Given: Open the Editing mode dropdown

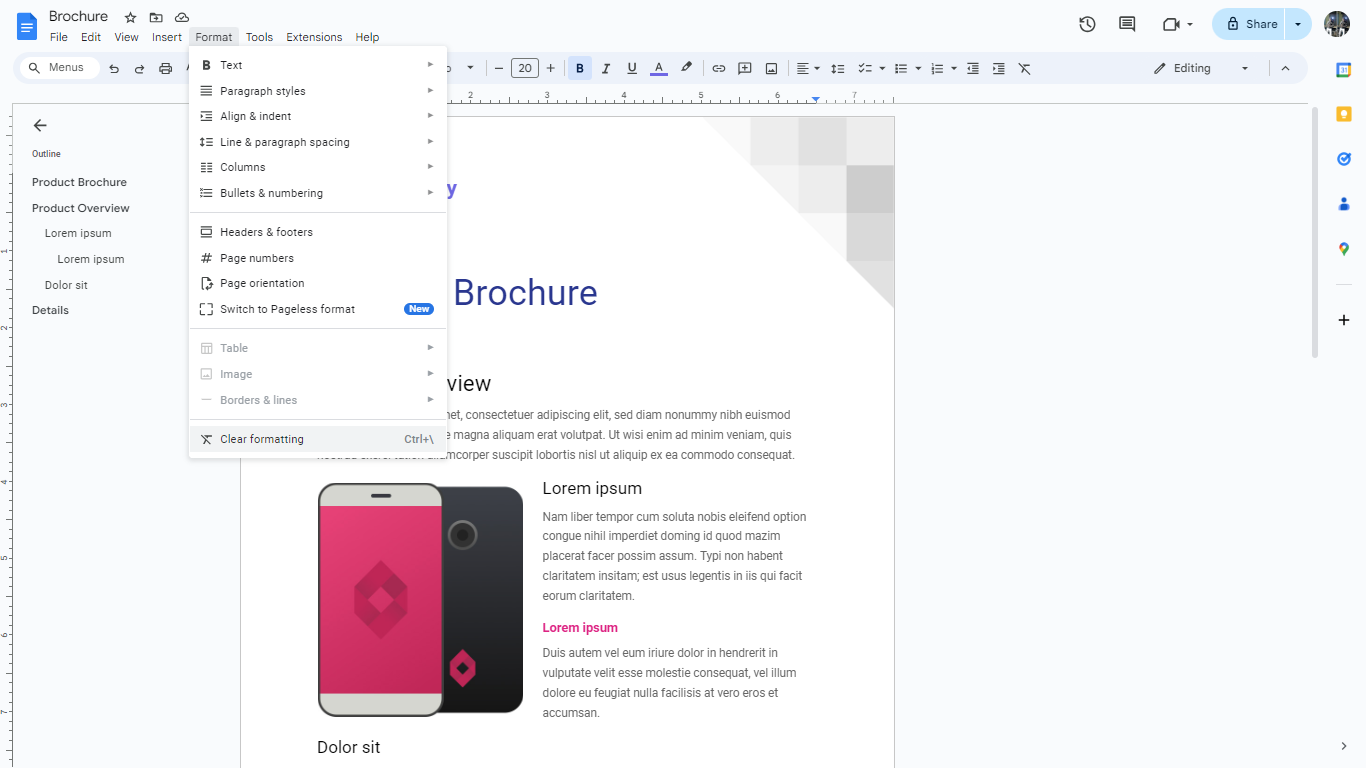Looking at the screenshot, I should pos(1201,68).
